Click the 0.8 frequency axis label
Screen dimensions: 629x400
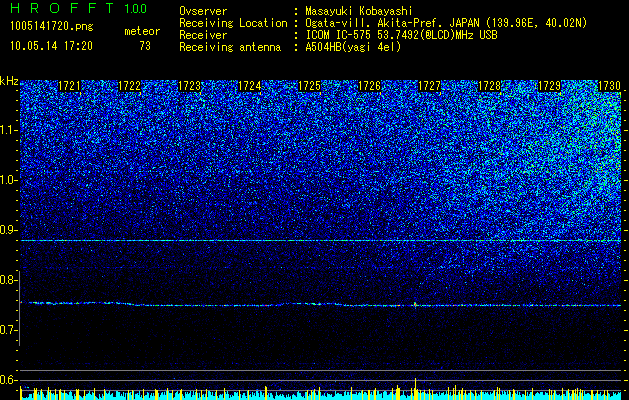click(9, 280)
